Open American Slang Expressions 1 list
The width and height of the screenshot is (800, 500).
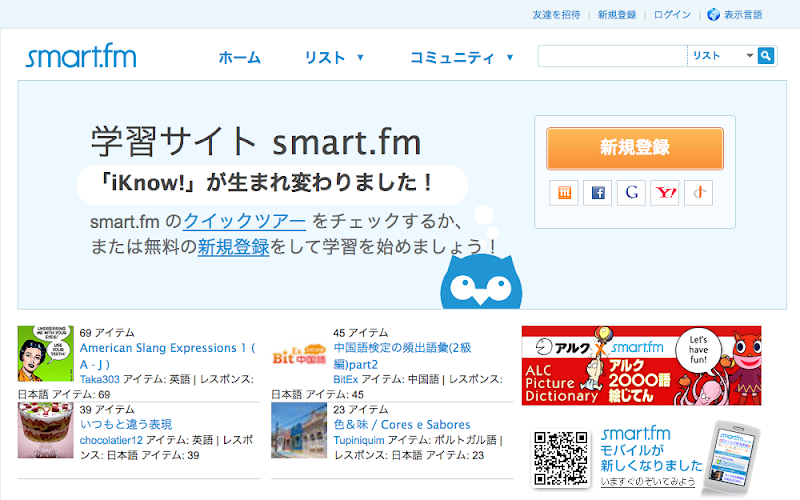click(x=167, y=356)
